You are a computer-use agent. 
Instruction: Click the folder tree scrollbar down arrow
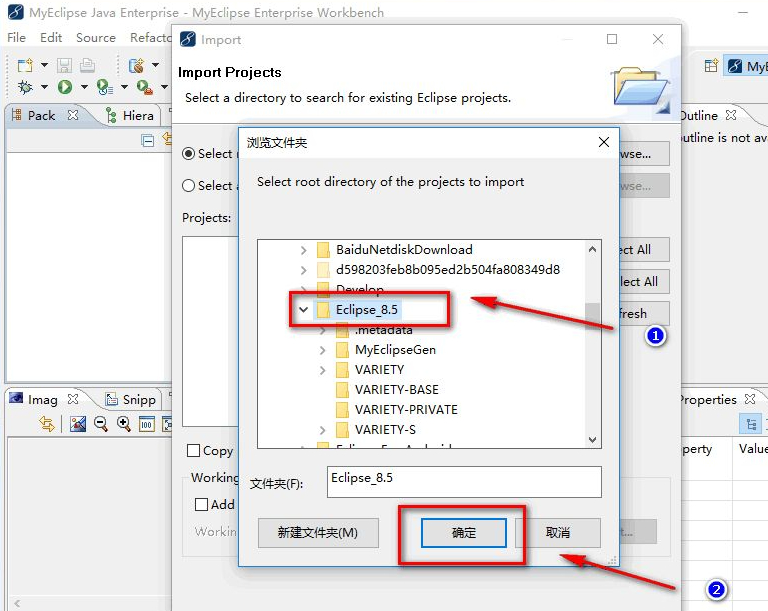[592, 439]
